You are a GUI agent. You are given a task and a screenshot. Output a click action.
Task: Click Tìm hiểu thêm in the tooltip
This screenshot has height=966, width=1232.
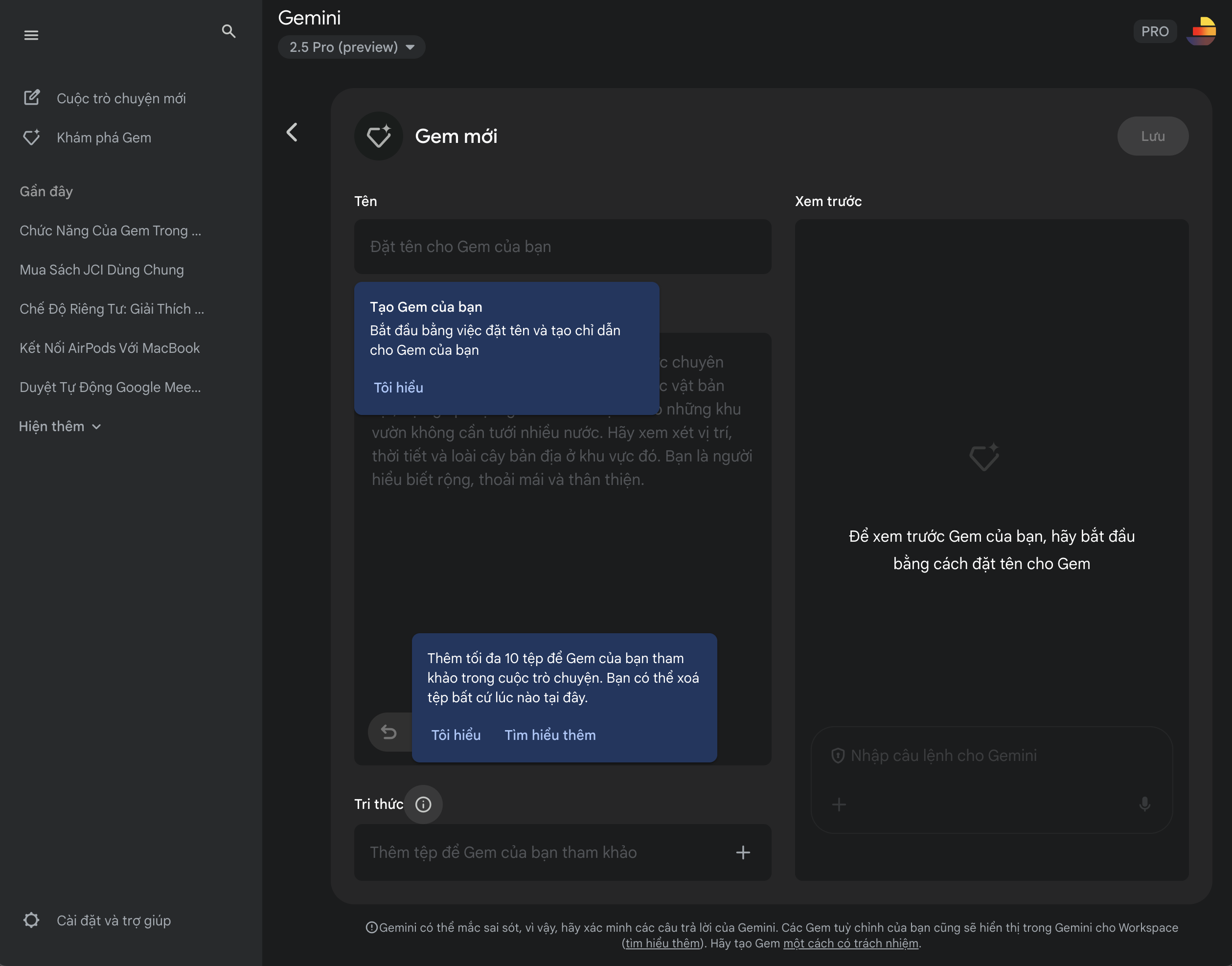(x=550, y=735)
